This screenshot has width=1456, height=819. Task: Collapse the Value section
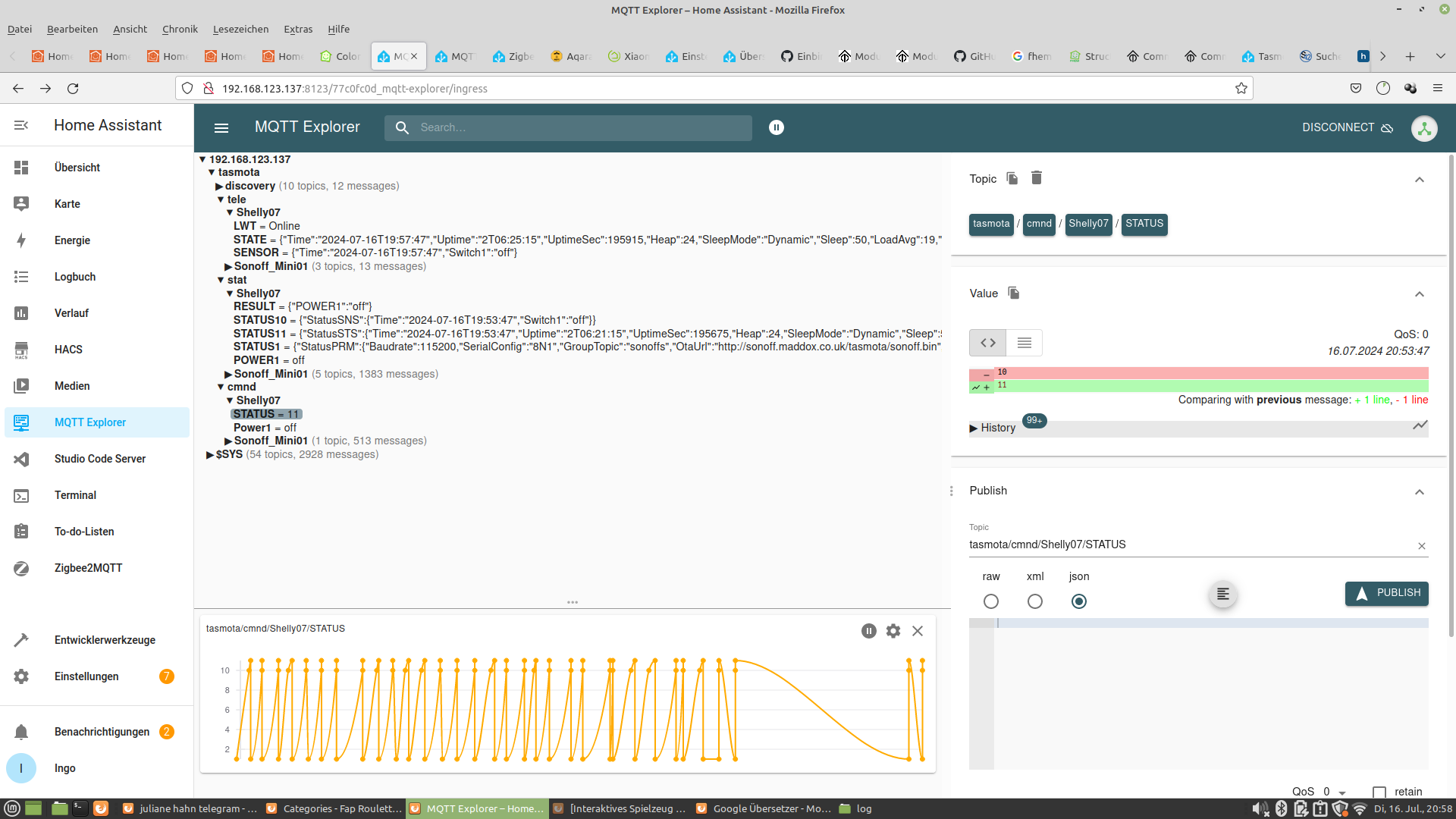[x=1420, y=294]
